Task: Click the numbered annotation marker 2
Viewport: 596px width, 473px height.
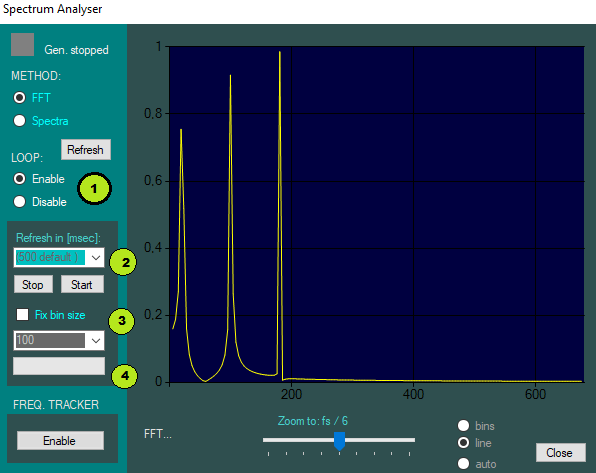Action: (x=123, y=262)
